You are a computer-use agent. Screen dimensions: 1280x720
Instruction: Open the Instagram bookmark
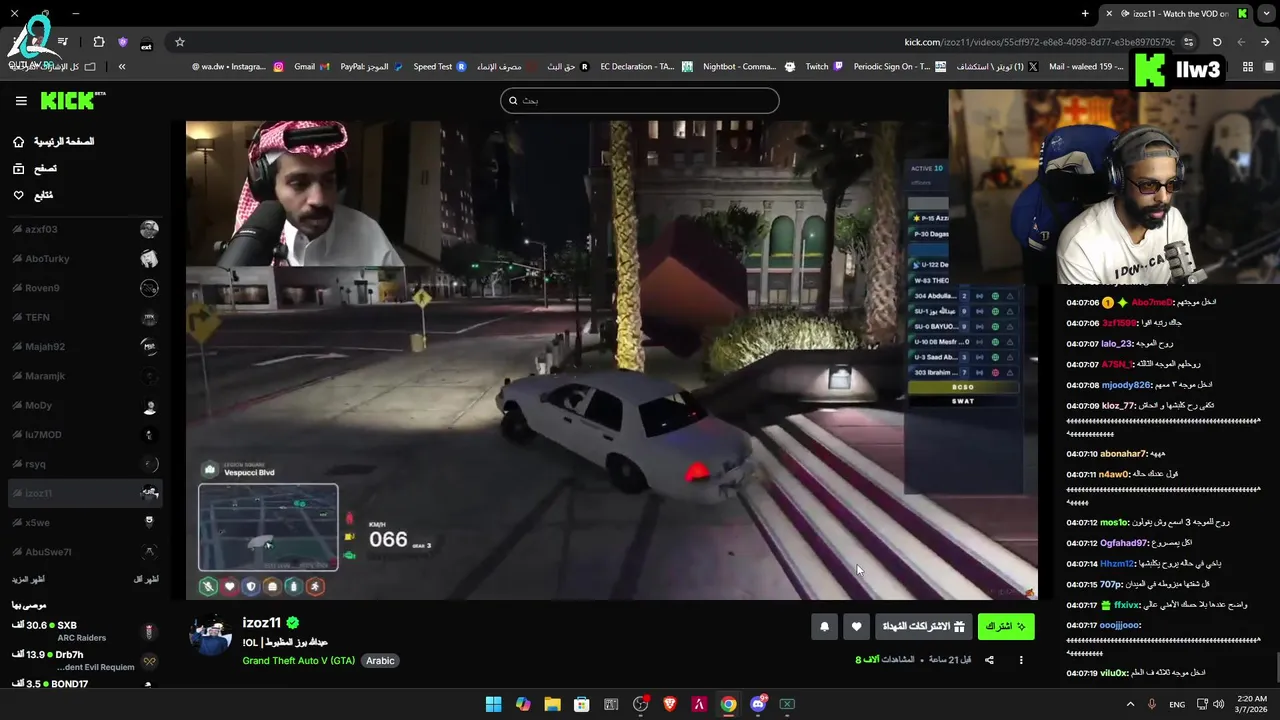[x=237, y=67]
